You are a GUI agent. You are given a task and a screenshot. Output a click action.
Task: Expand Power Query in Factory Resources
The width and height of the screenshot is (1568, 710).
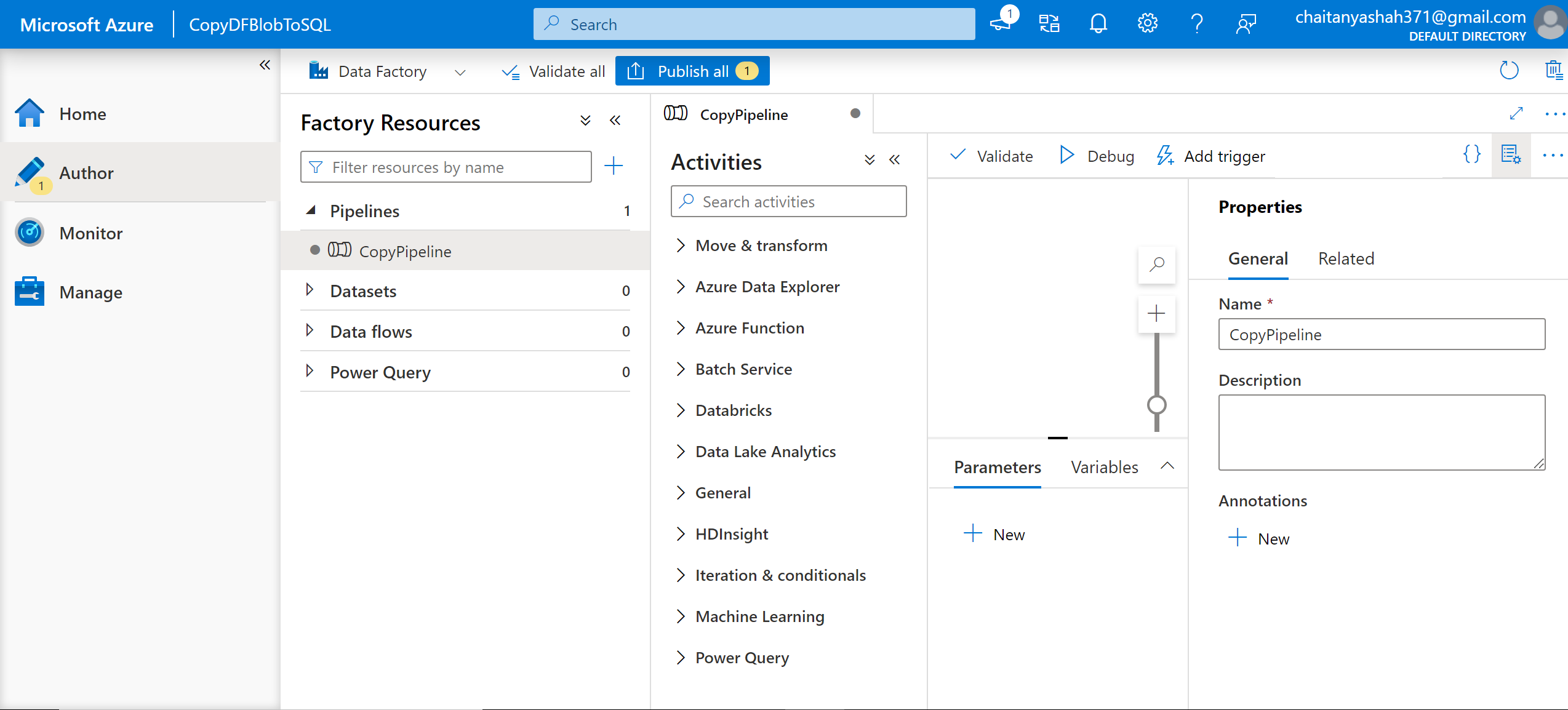tap(310, 370)
